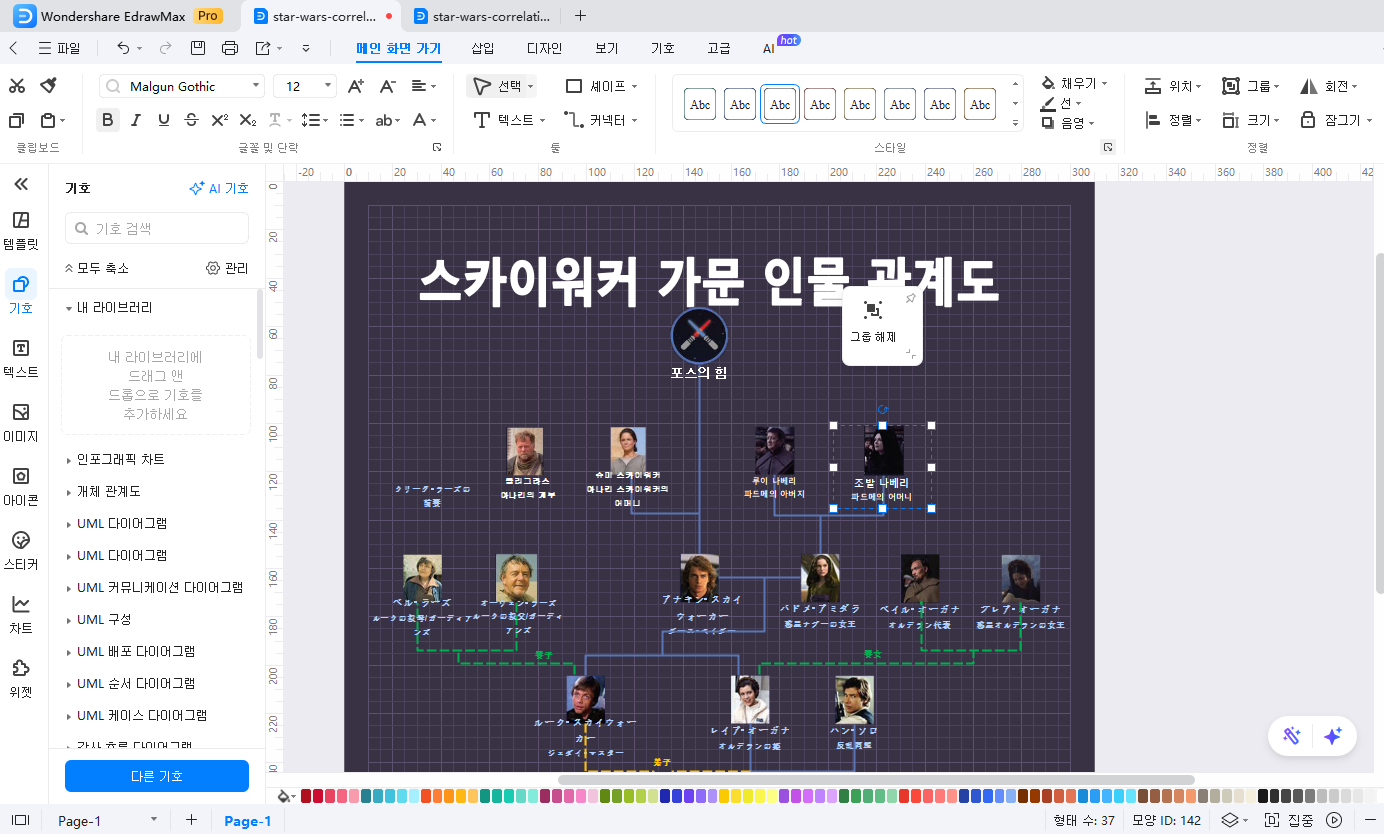The width and height of the screenshot is (1384, 834).
Task: Toggle strikethrough text formatting
Action: click(192, 120)
